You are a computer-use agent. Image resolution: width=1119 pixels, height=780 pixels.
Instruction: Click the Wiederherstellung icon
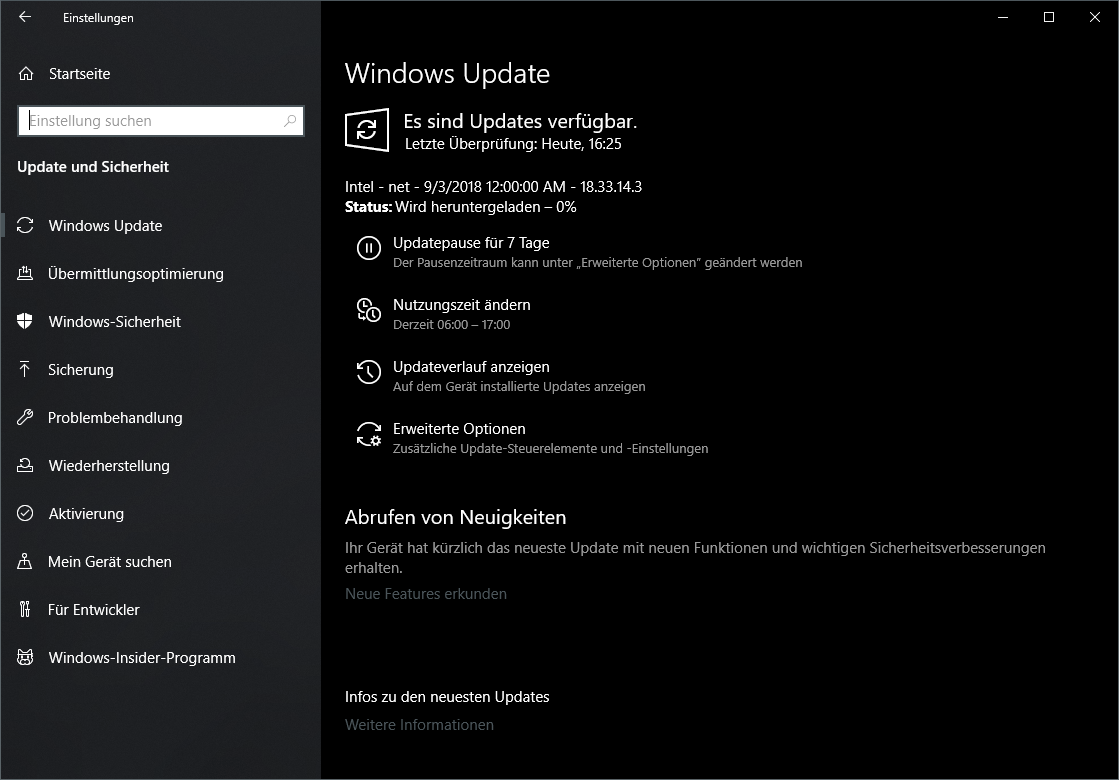(x=25, y=465)
